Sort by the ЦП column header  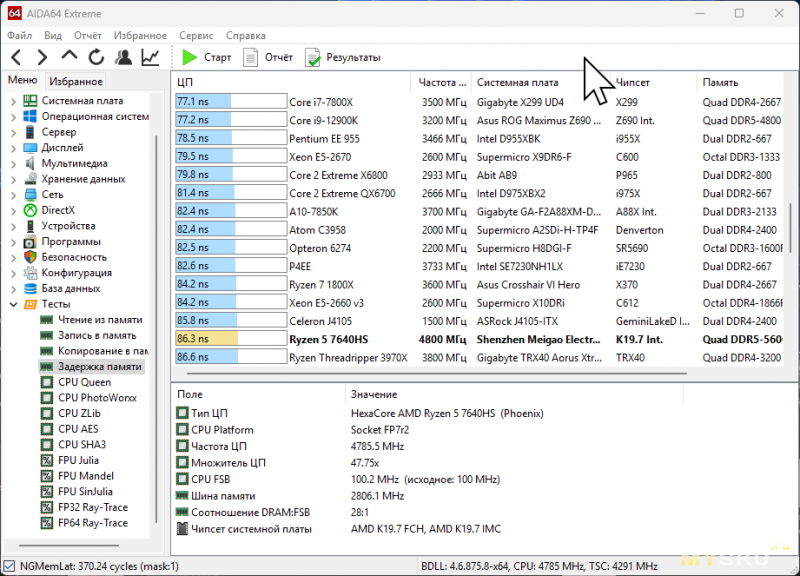click(x=291, y=82)
